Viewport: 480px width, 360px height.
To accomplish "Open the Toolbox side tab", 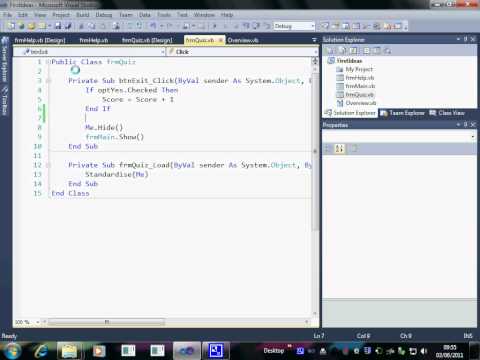I will click(x=5, y=101).
